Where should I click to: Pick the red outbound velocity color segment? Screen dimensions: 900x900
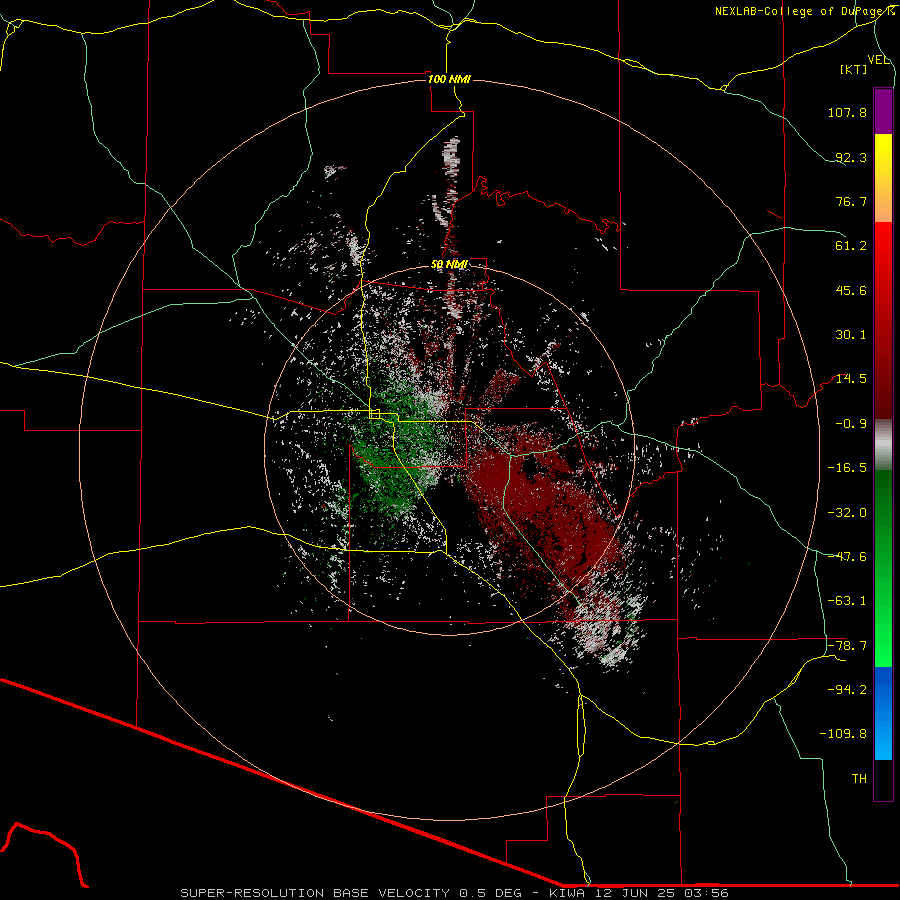[883, 320]
